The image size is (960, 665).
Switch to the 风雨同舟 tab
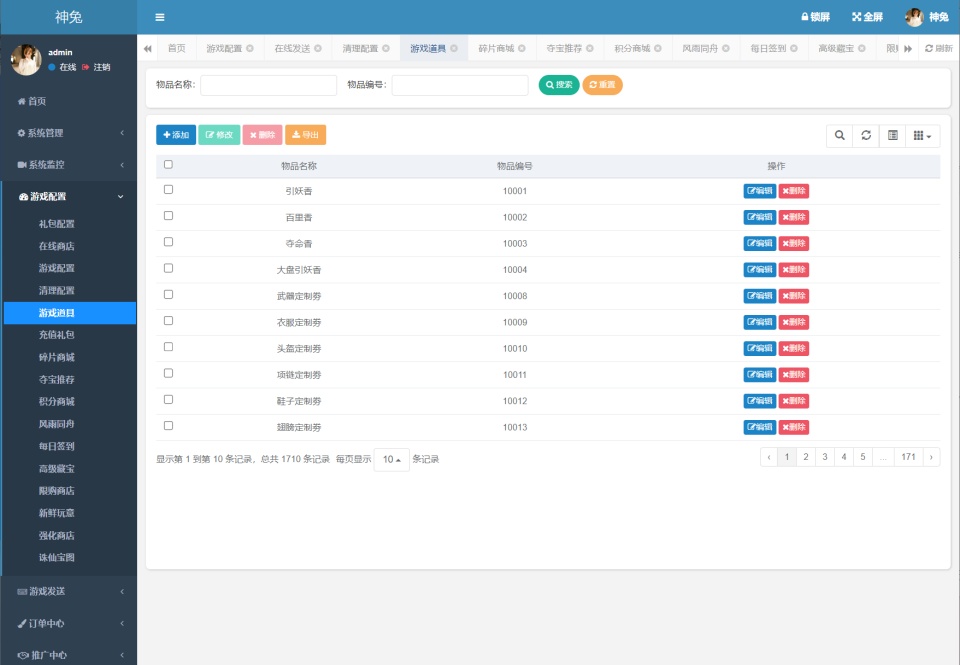(700, 48)
